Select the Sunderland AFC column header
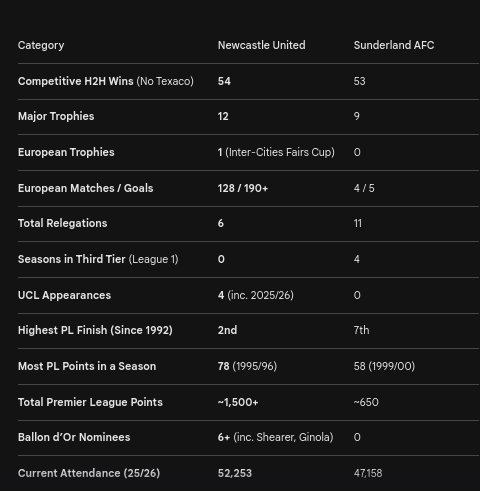The image size is (480, 491). pyautogui.click(x=394, y=45)
